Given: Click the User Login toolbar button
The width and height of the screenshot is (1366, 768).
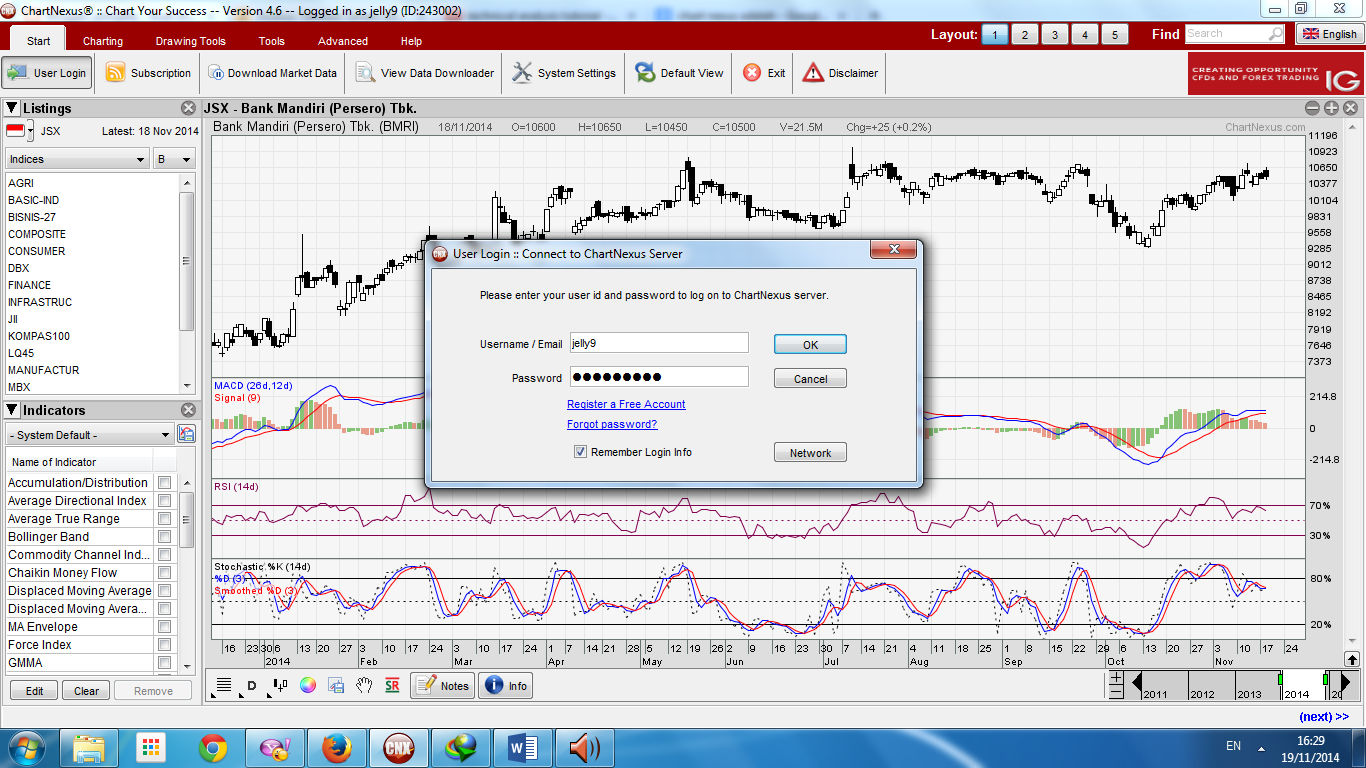Looking at the screenshot, I should [47, 73].
